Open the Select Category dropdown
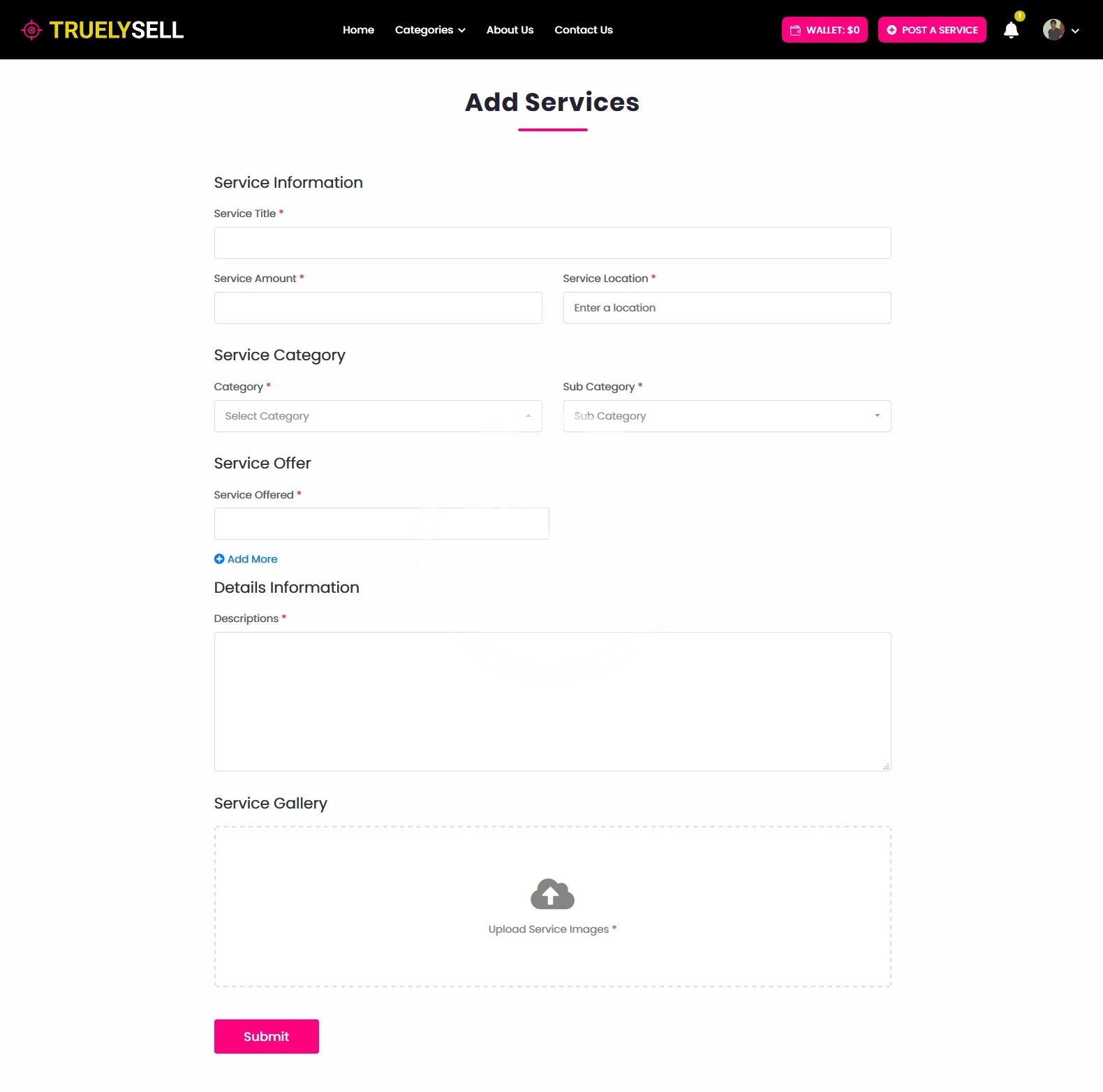The height and width of the screenshot is (1092, 1103). (x=378, y=416)
